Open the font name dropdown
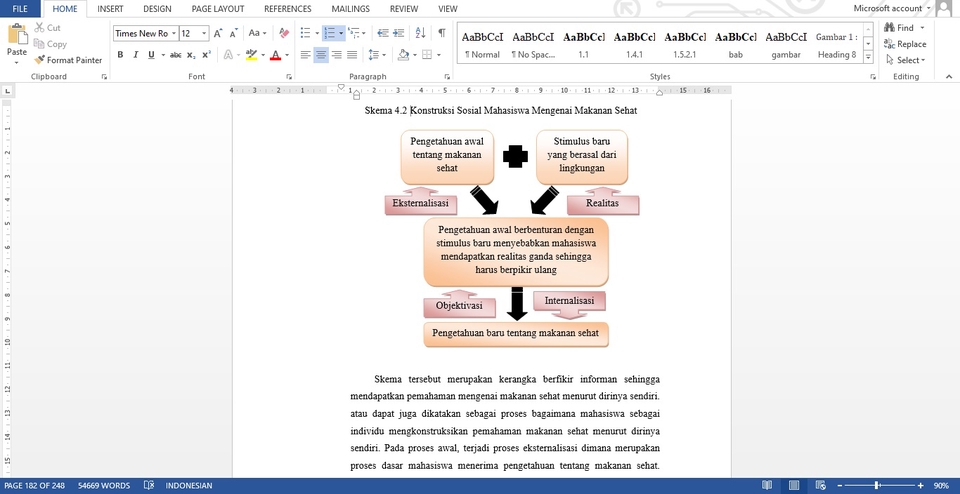This screenshot has height=494, width=960. click(174, 33)
